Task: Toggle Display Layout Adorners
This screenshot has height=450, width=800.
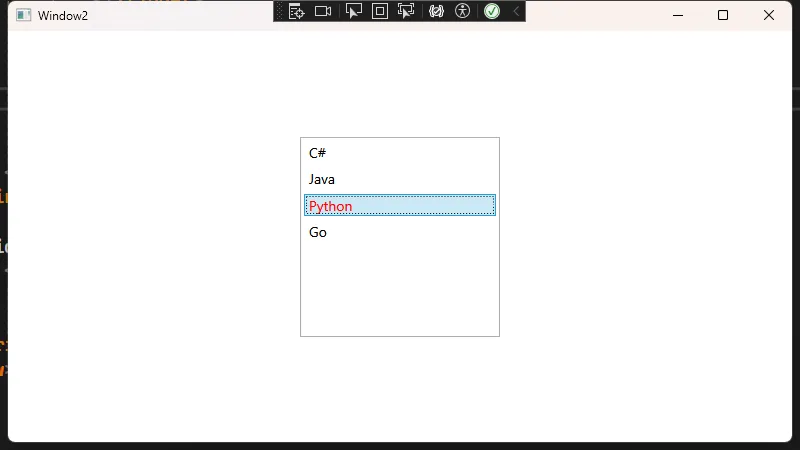Action: click(379, 11)
